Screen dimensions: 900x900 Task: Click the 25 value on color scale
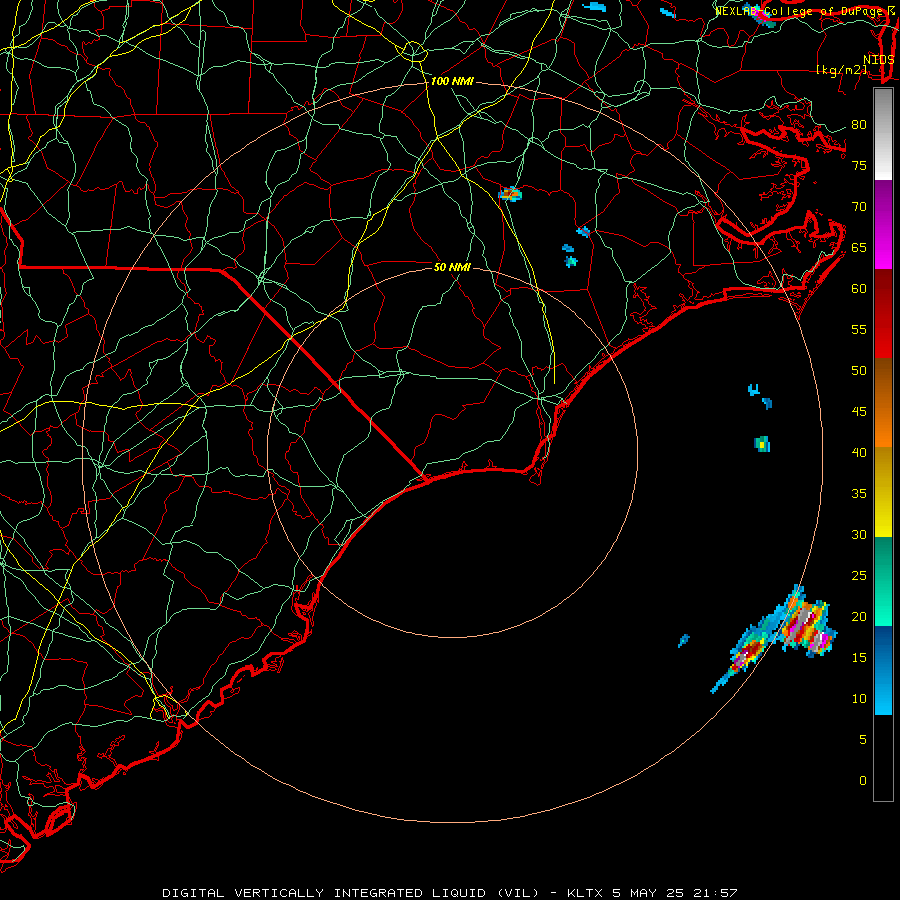859,576
